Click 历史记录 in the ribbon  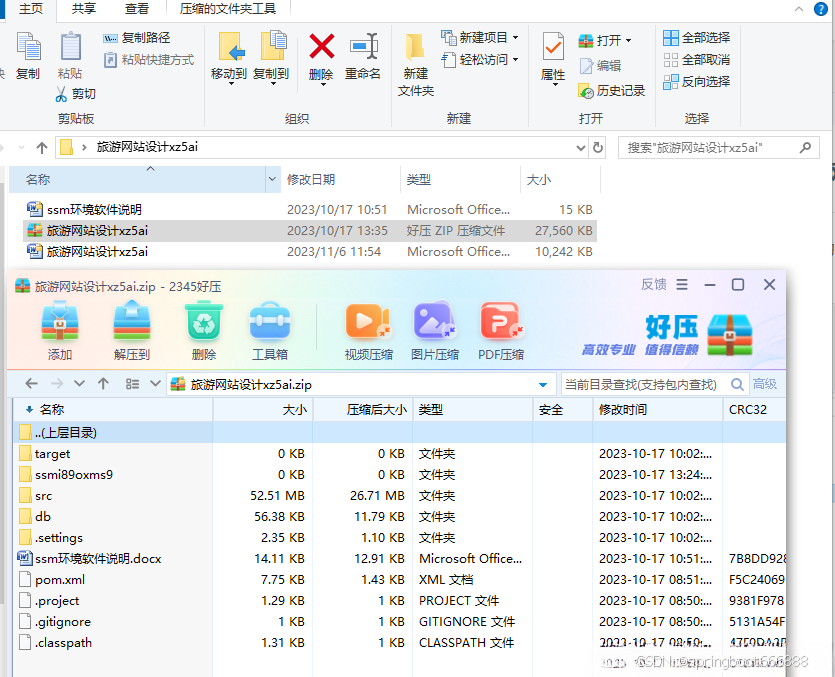coord(611,91)
